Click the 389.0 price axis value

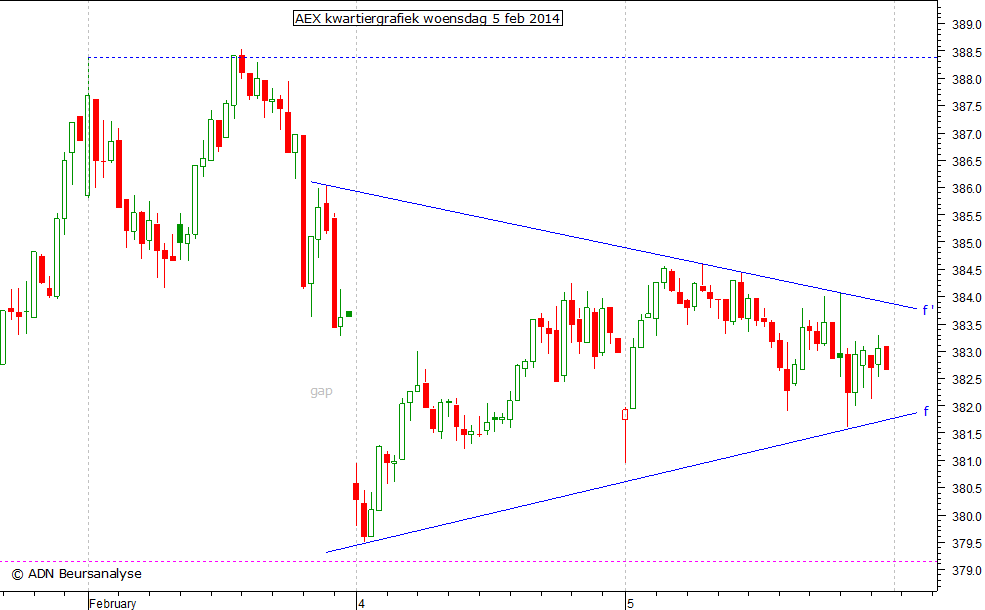pyautogui.click(x=967, y=25)
